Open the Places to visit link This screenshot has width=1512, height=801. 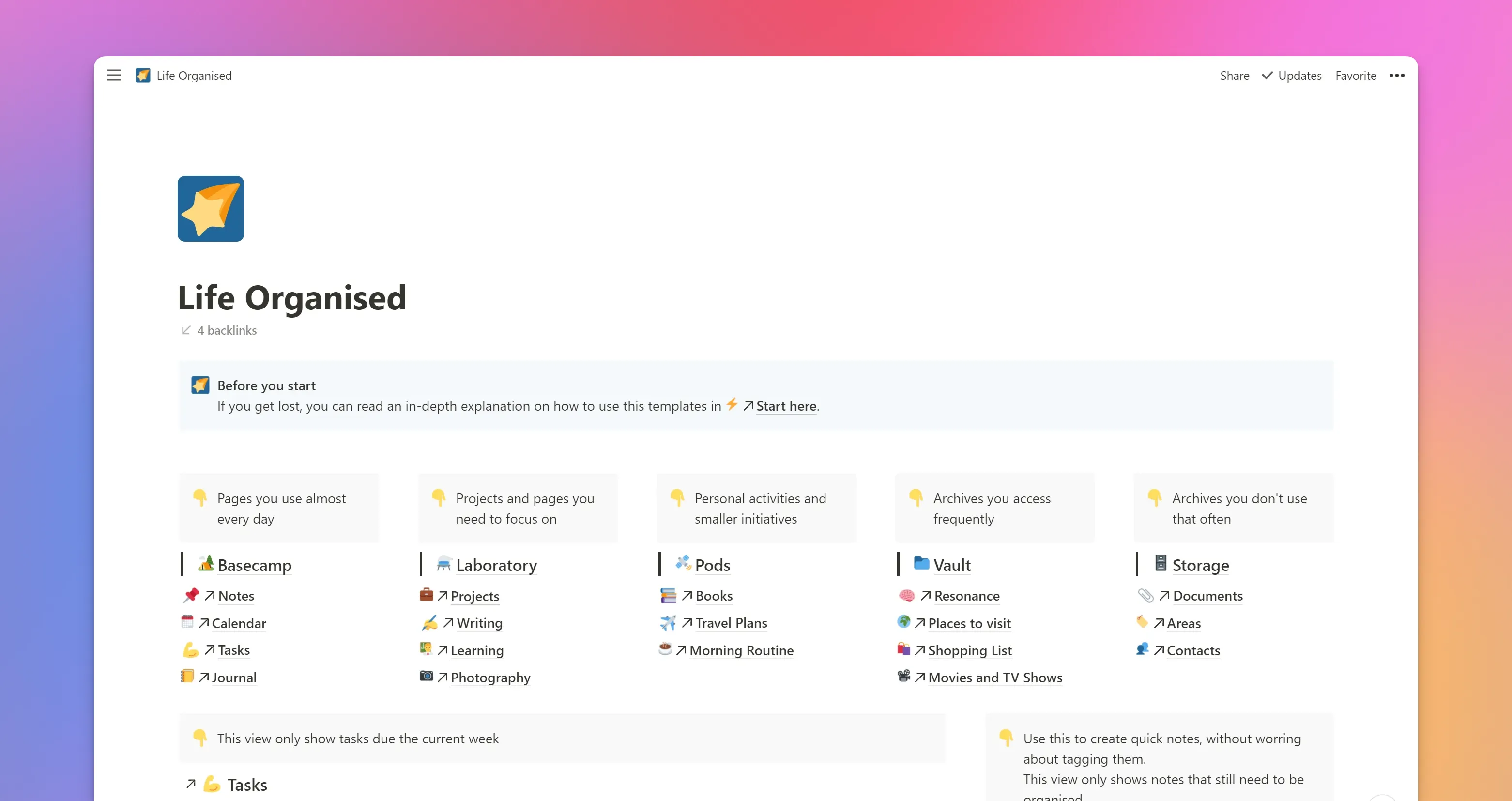(970, 623)
